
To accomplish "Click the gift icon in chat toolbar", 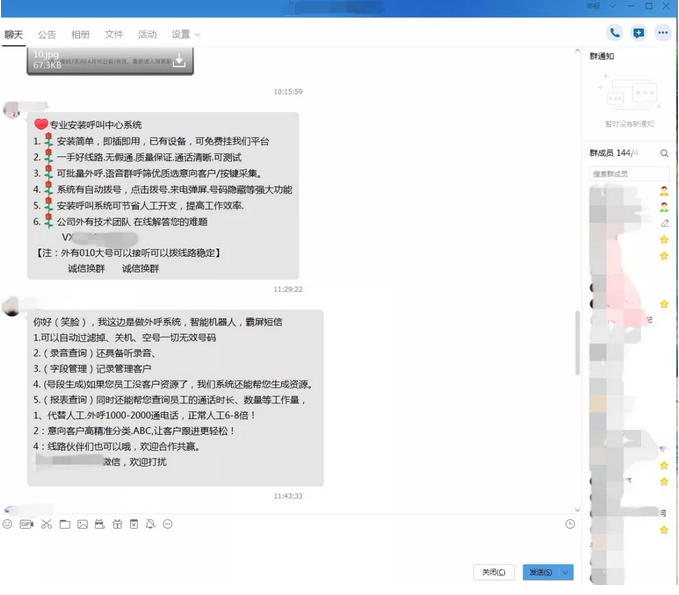I will pos(116,524).
